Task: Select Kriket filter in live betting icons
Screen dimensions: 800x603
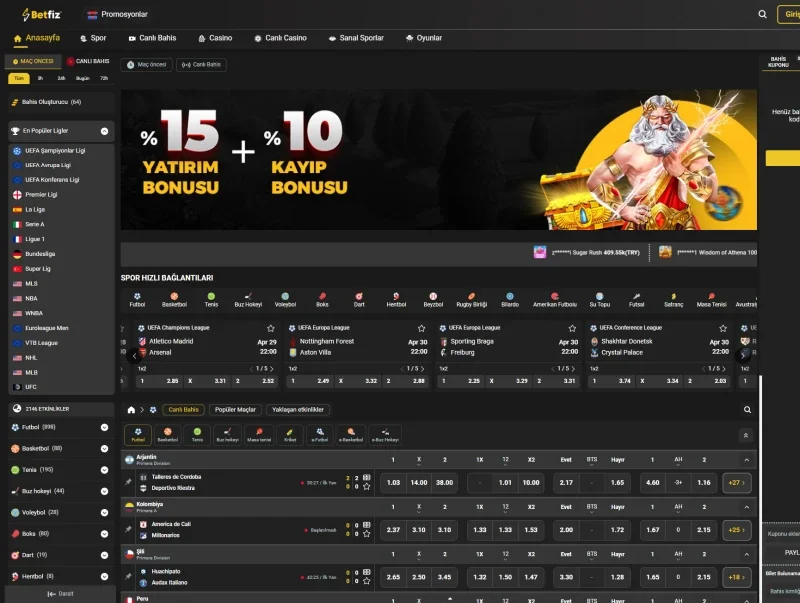Action: (290, 435)
